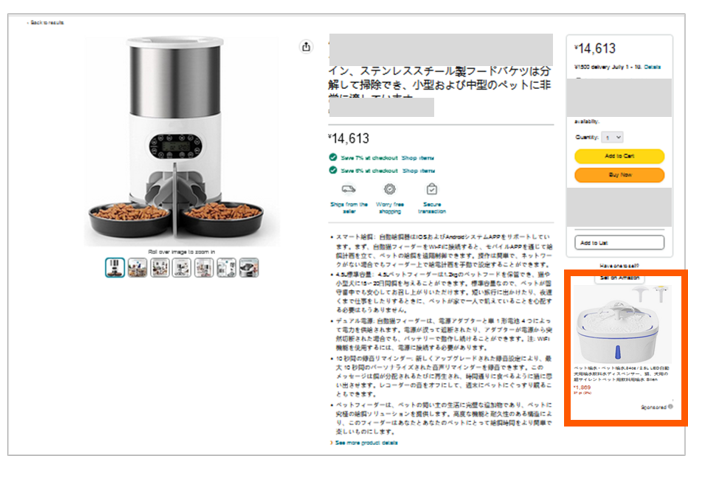Click the Sponsored info icon
714x477 pixels.
pos(670,406)
